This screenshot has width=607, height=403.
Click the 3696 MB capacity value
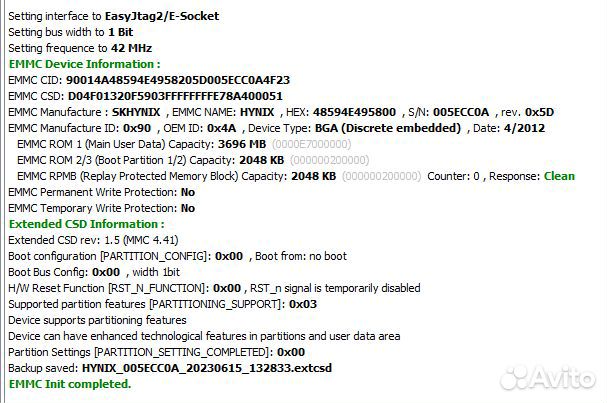(x=242, y=144)
